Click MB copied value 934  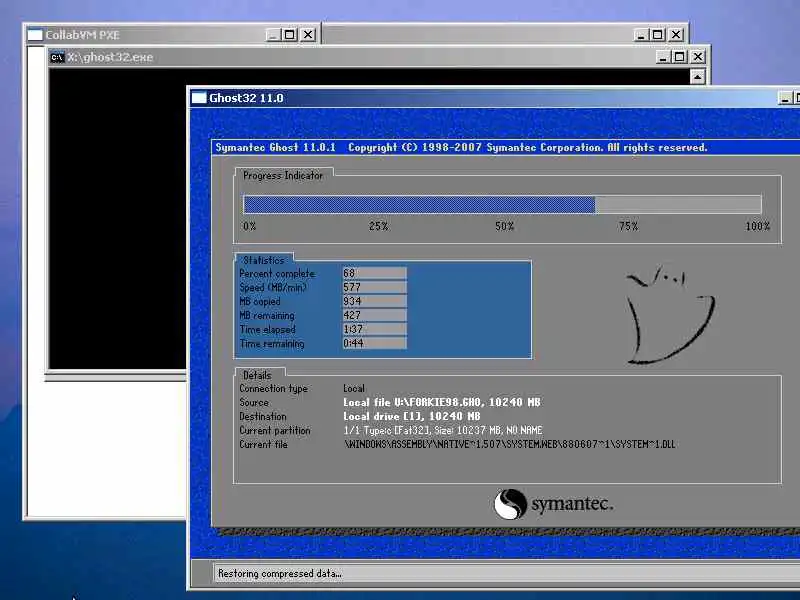click(x=374, y=301)
